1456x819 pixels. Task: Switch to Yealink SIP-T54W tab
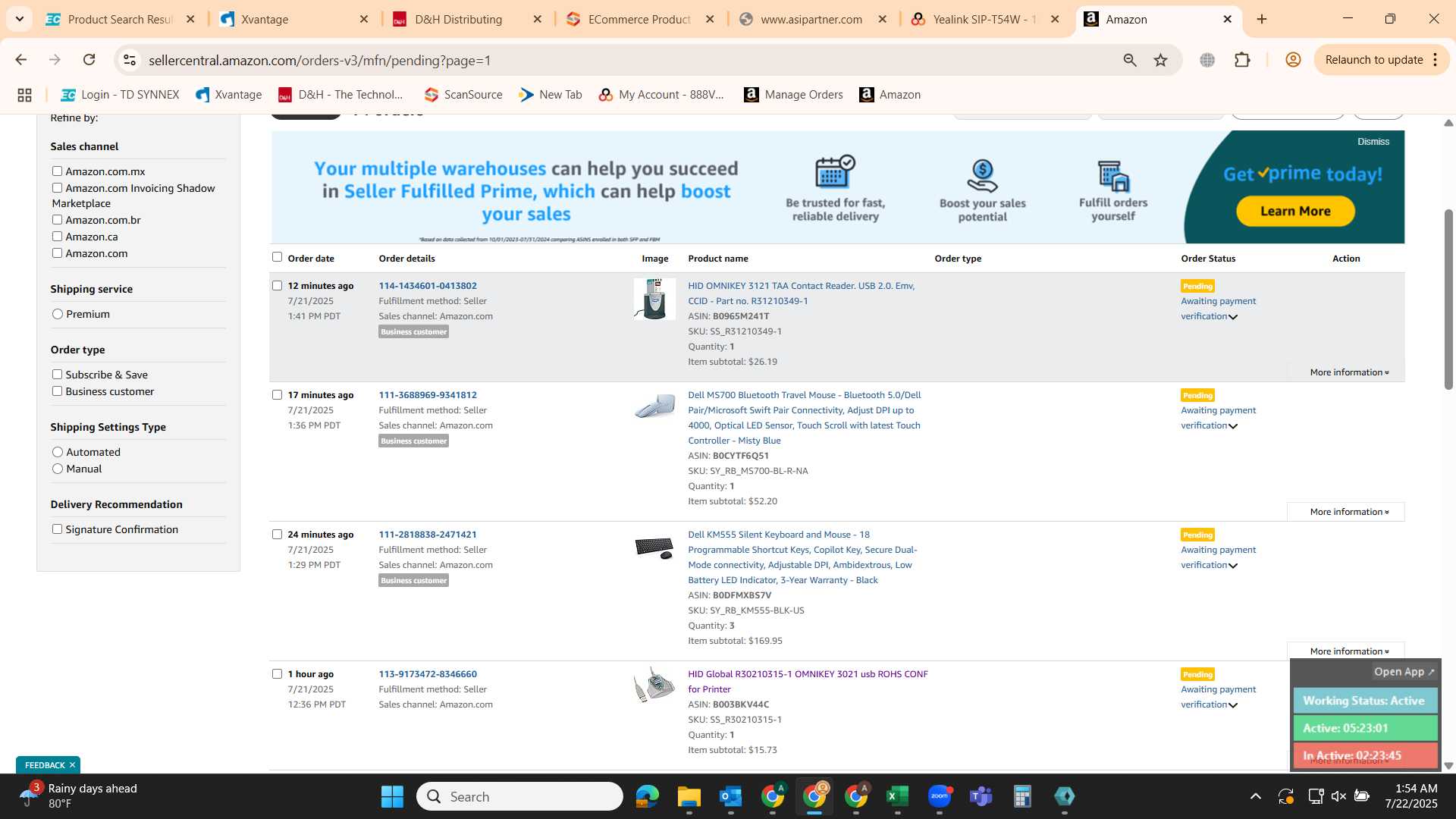click(x=986, y=19)
